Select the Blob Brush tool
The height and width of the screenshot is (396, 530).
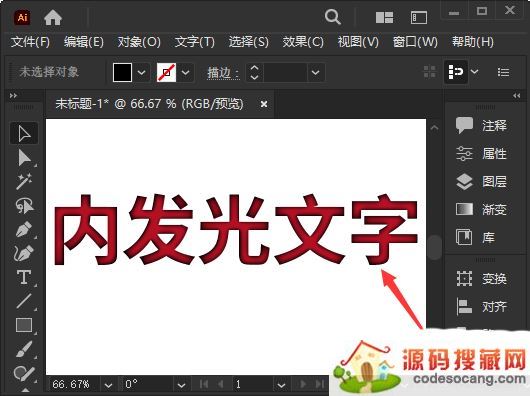click(24, 374)
